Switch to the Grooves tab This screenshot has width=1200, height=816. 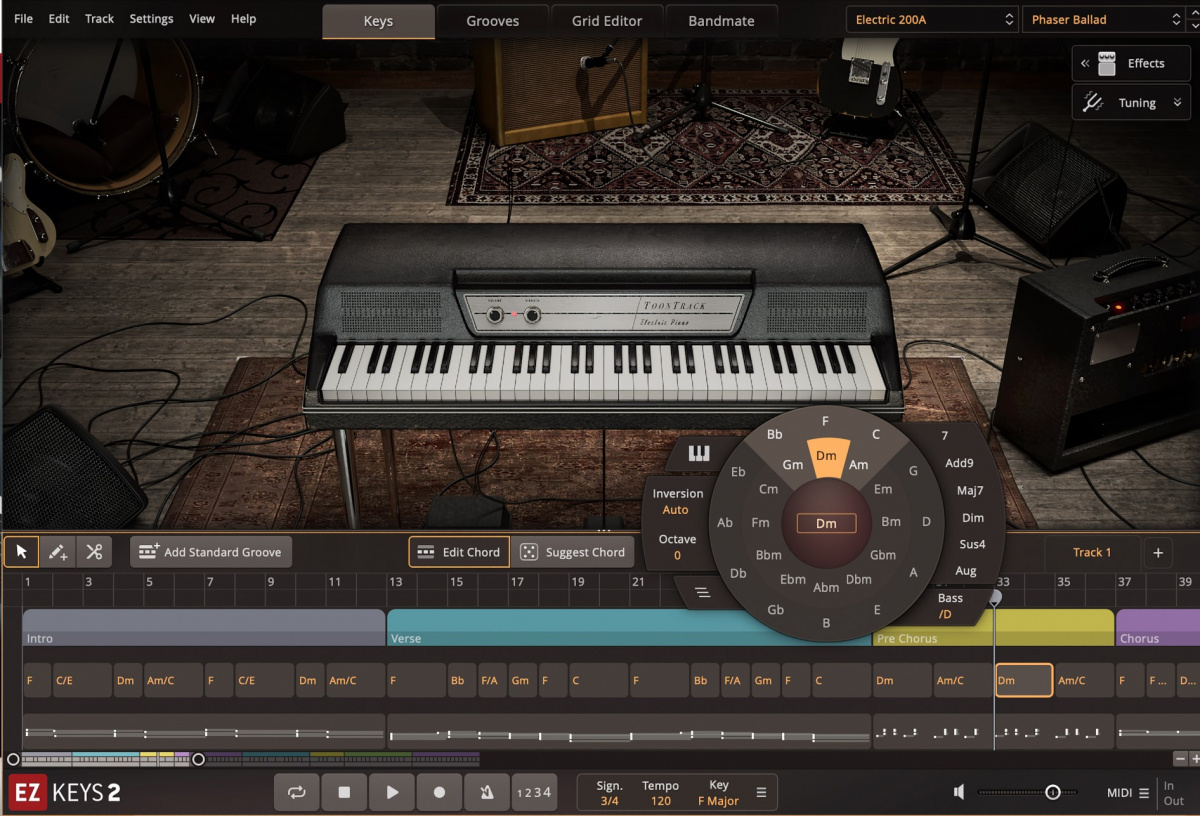click(492, 20)
